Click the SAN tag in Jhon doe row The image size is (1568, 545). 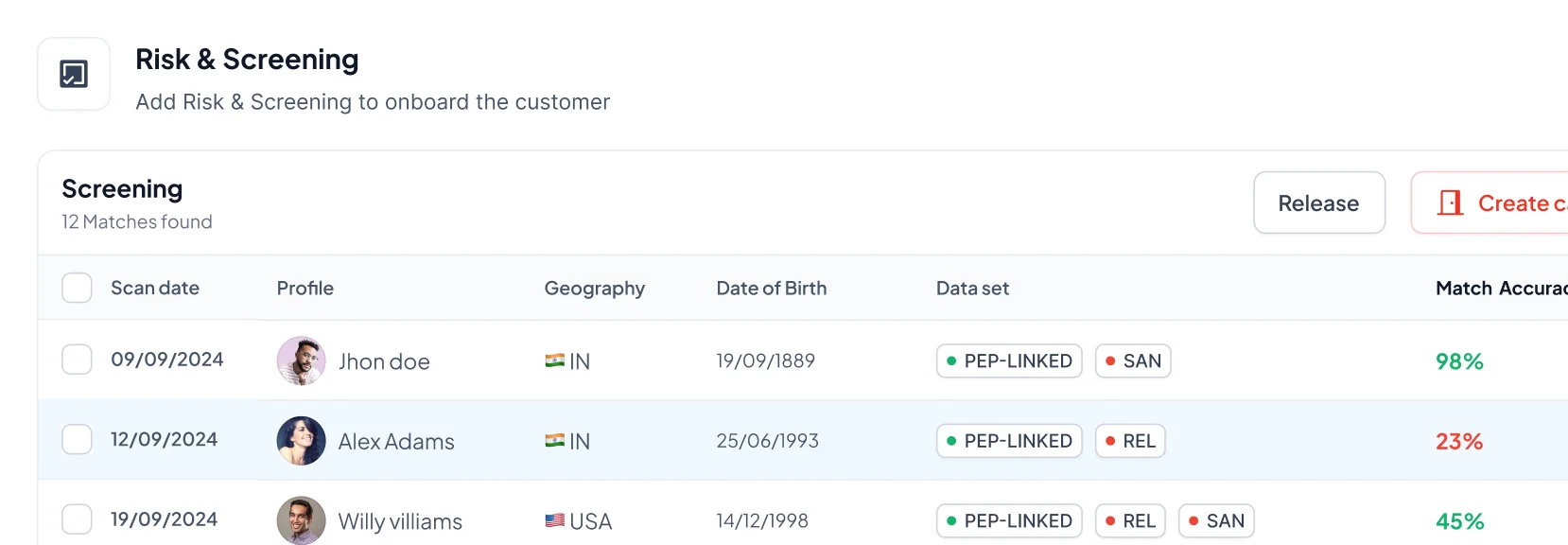point(1133,360)
